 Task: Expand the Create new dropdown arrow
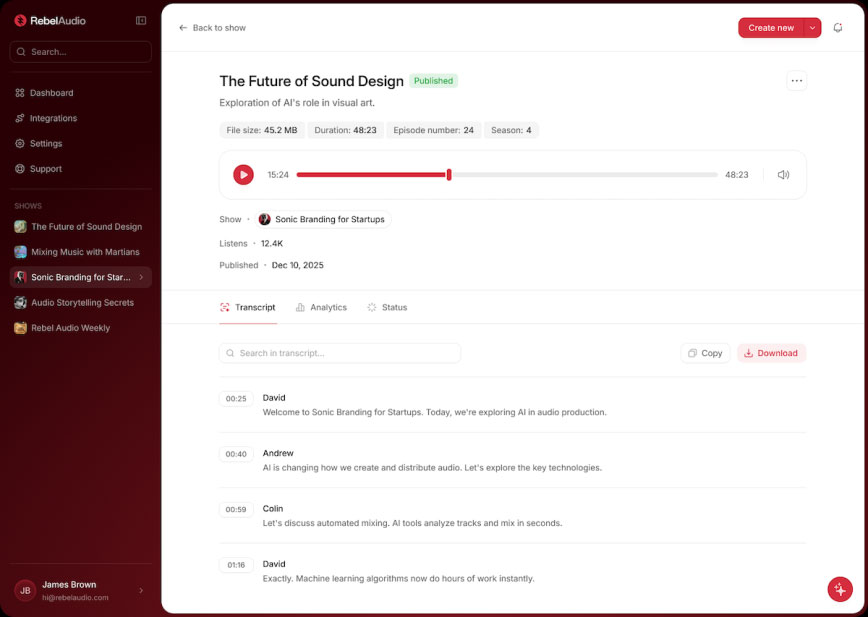(x=814, y=28)
